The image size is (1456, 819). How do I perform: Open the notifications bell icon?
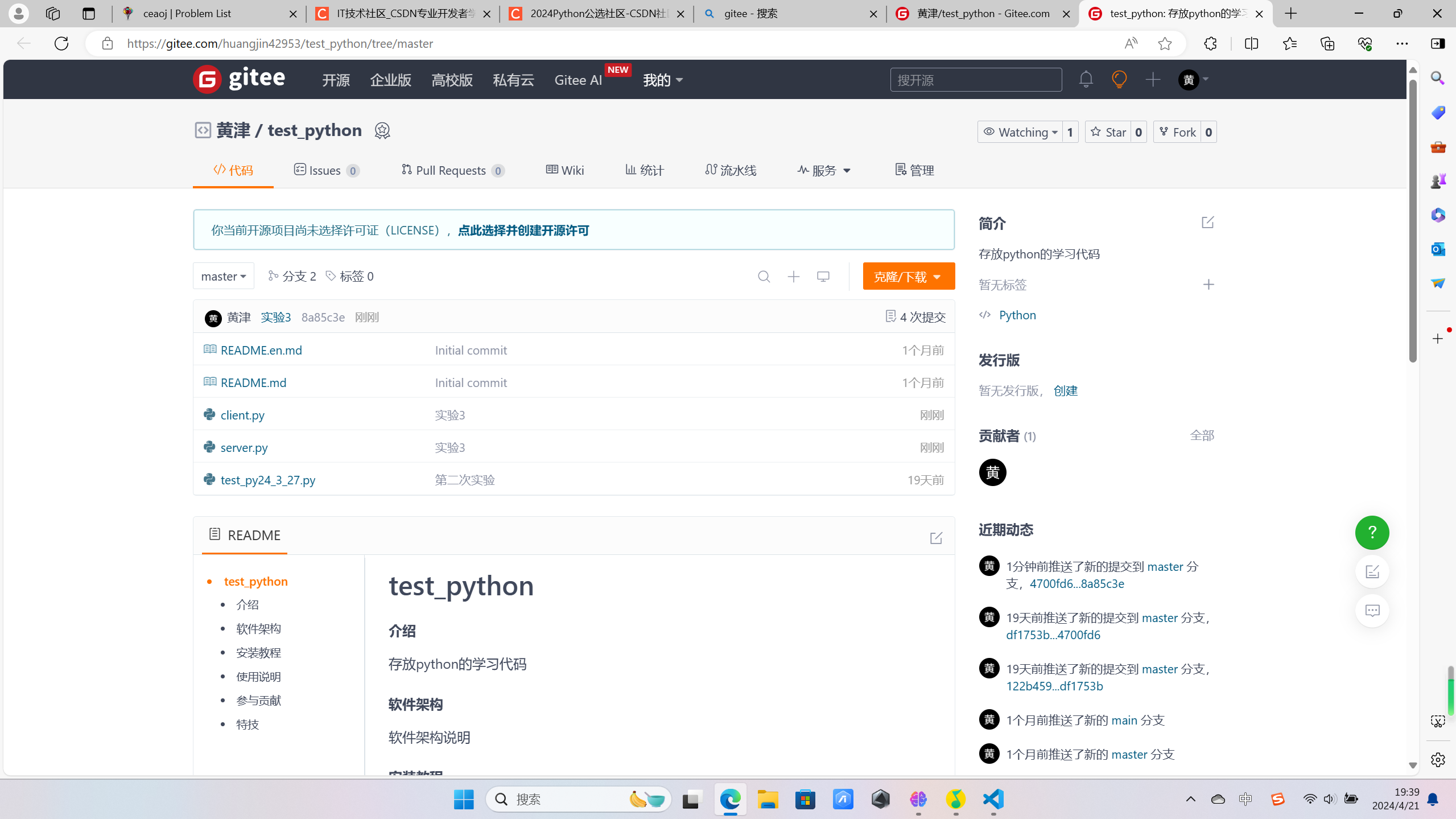coord(1086,79)
